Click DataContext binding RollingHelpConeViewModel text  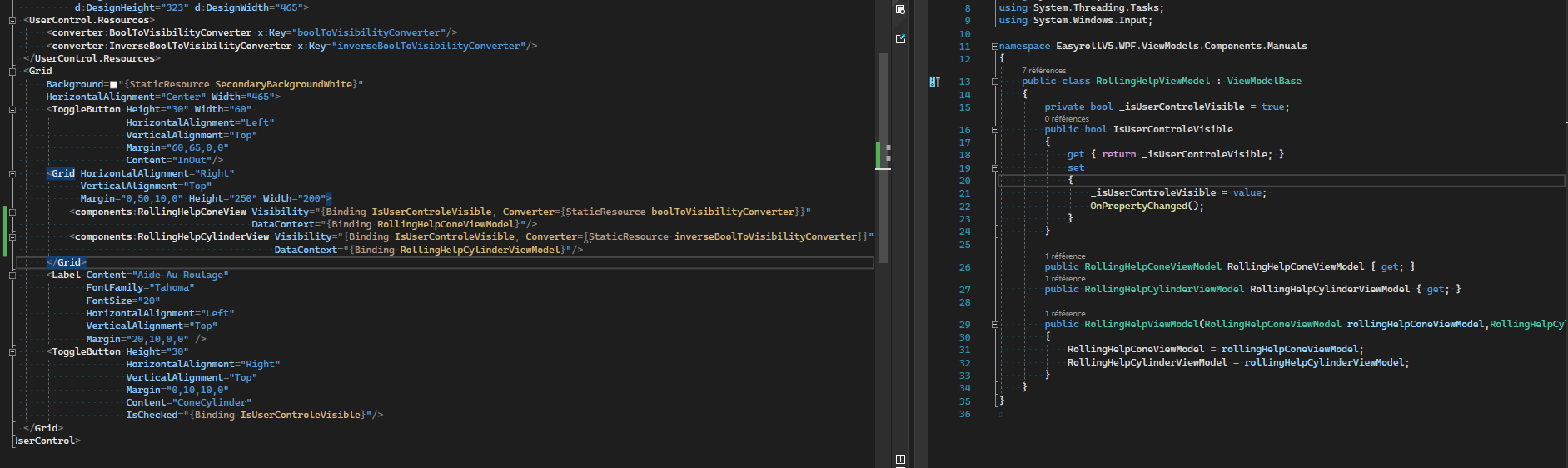pos(446,224)
